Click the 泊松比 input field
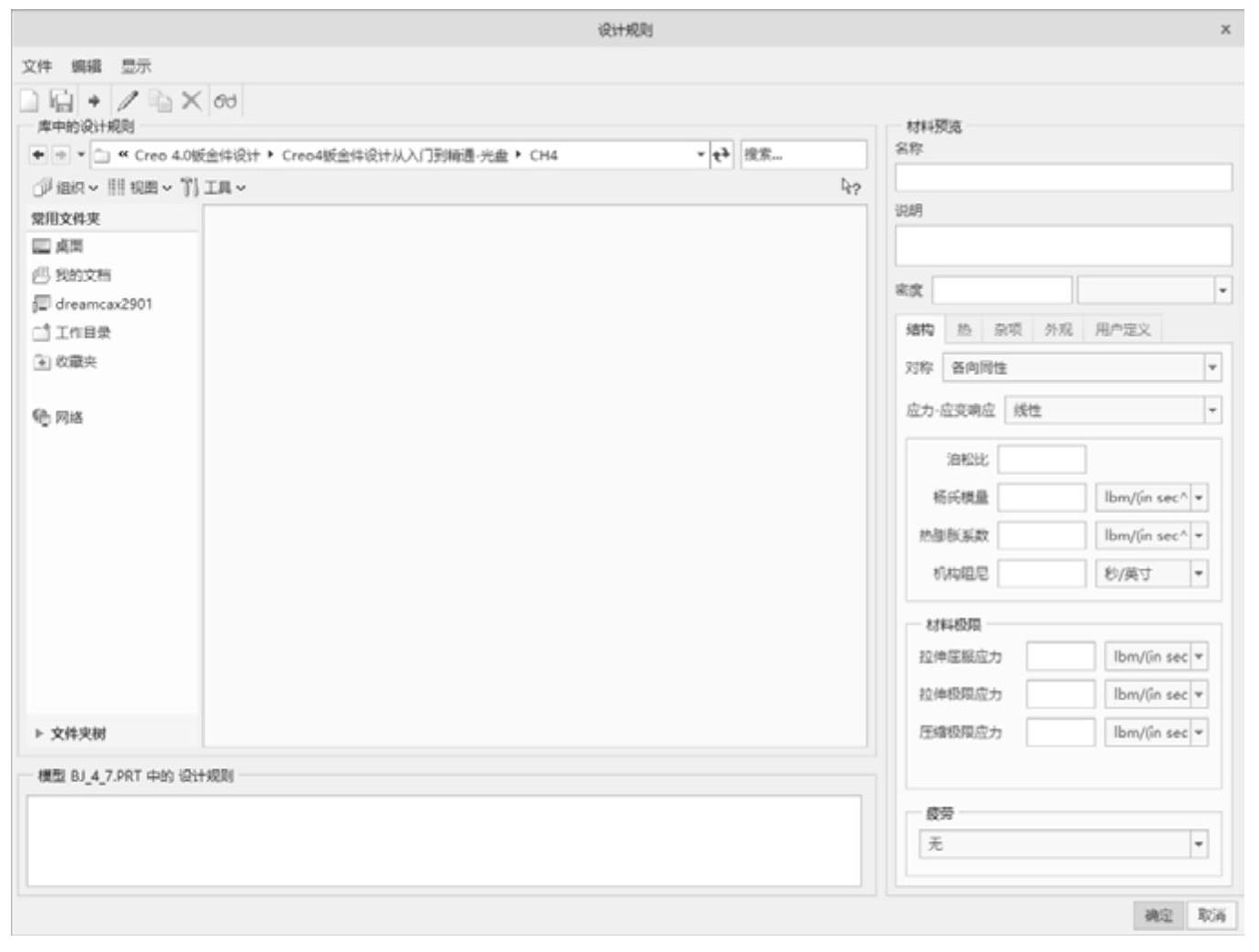Image resolution: width=1259 pixels, height=952 pixels. (1041, 460)
